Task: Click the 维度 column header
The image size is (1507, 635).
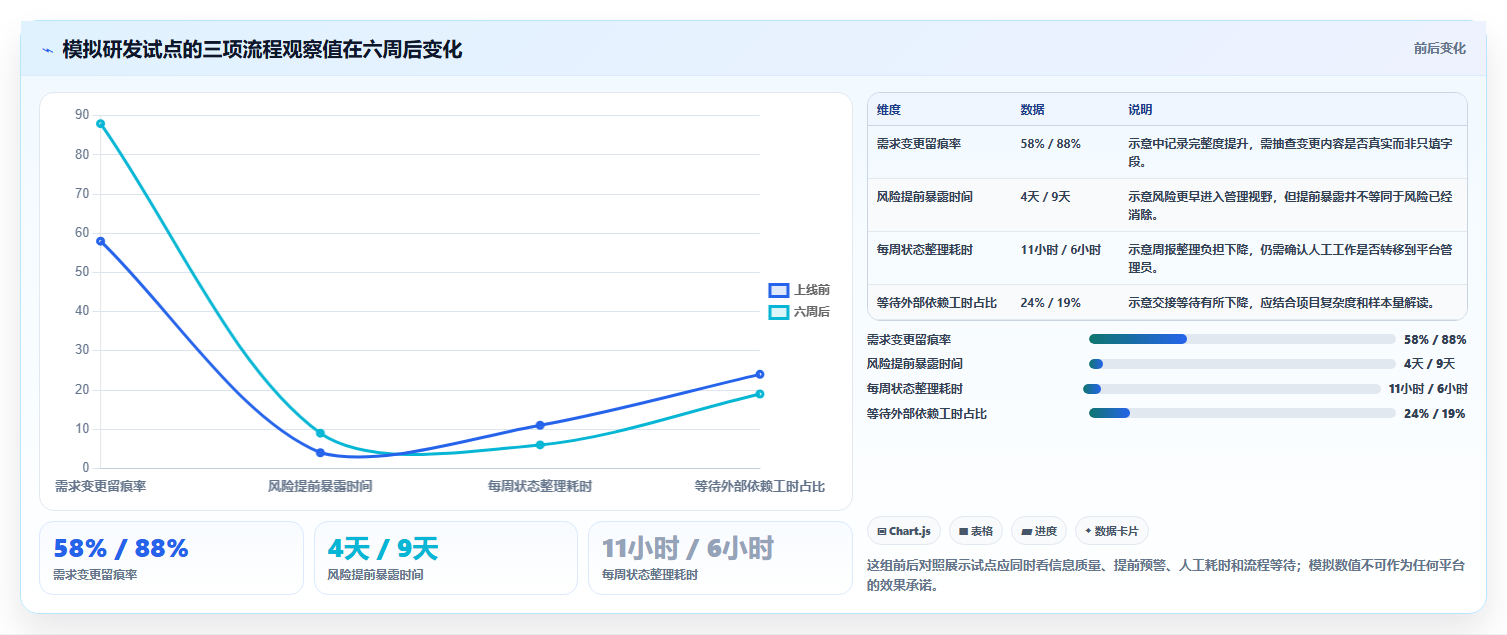Action: [x=889, y=109]
